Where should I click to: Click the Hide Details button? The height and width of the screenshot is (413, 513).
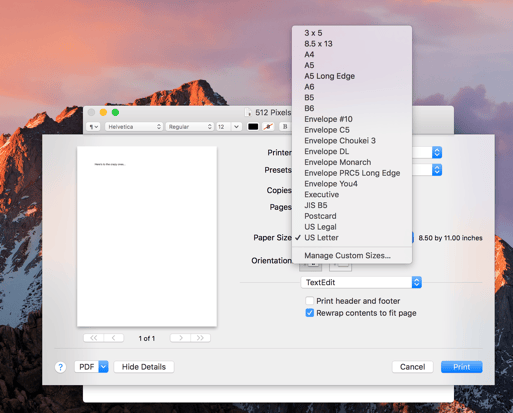[x=144, y=367]
